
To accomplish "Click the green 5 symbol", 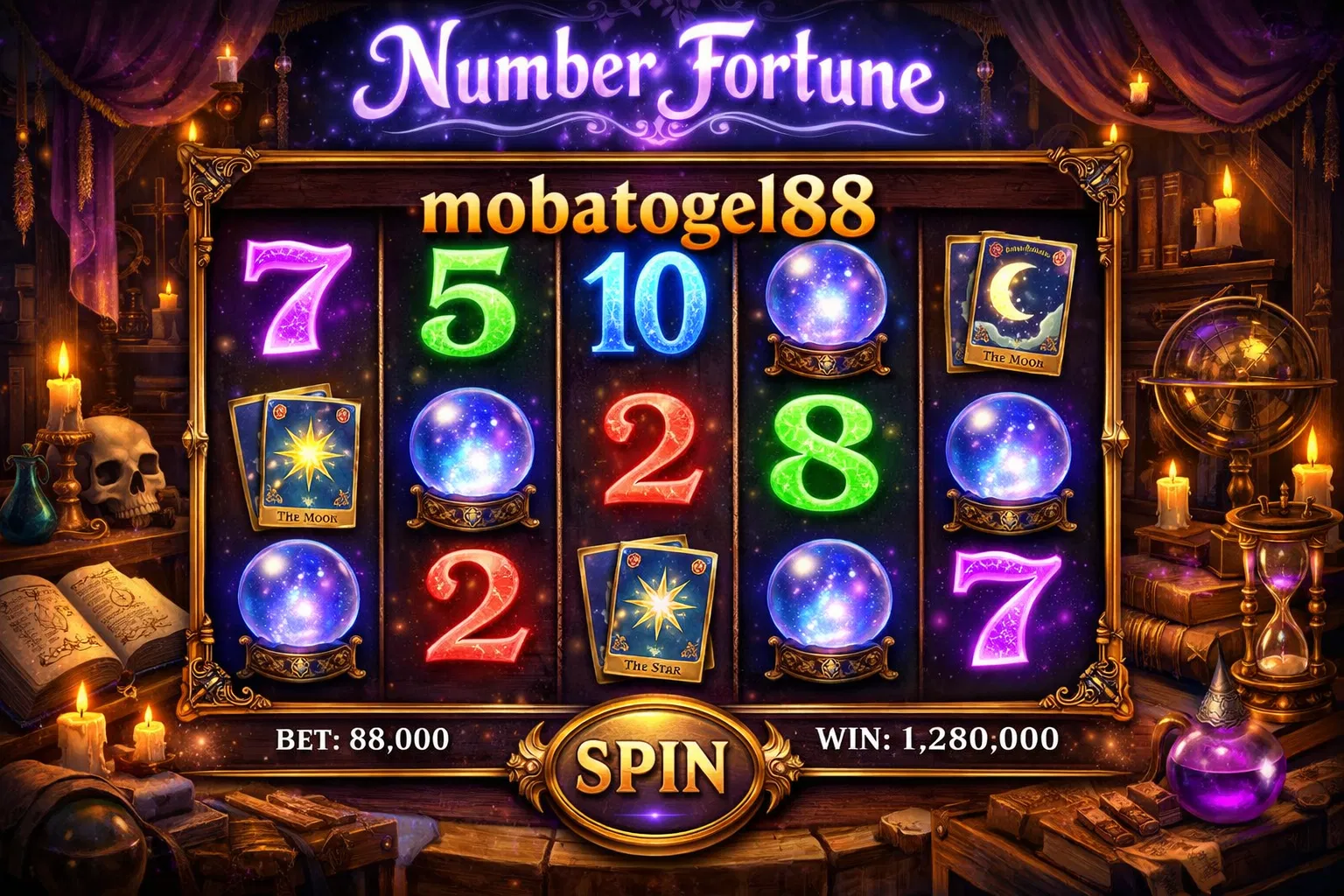I will pyautogui.click(x=471, y=297).
